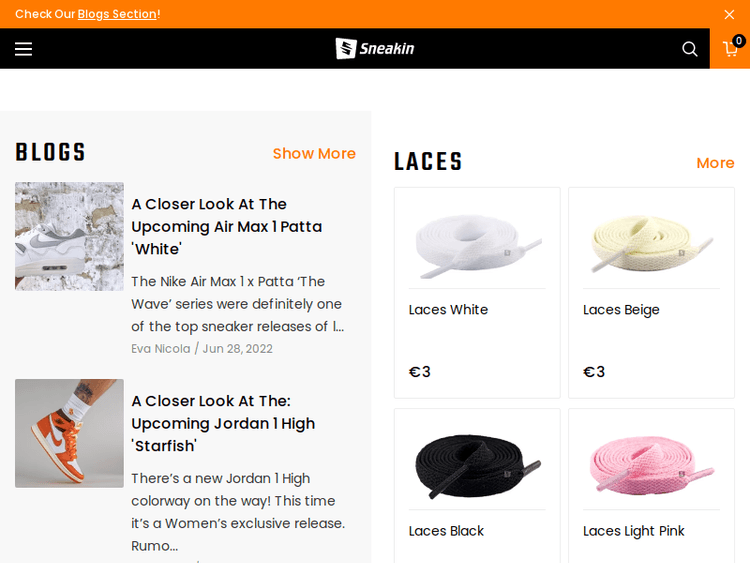750x563 pixels.
Task: Select the Laces Black product image
Action: coord(477,464)
